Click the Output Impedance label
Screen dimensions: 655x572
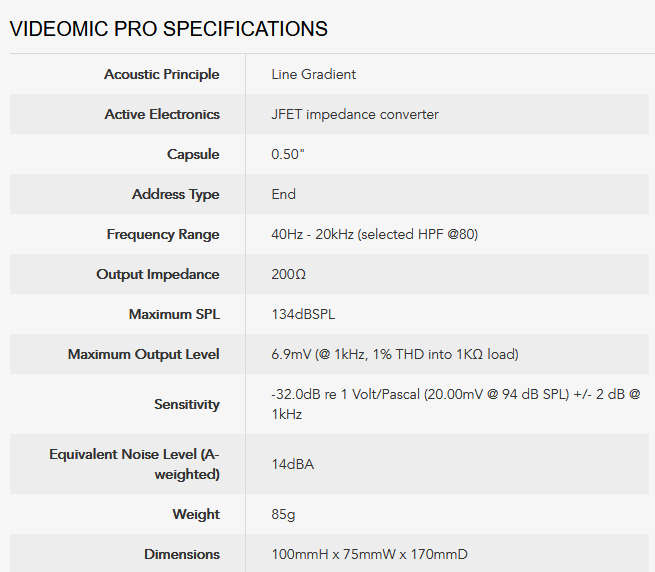[x=158, y=274]
